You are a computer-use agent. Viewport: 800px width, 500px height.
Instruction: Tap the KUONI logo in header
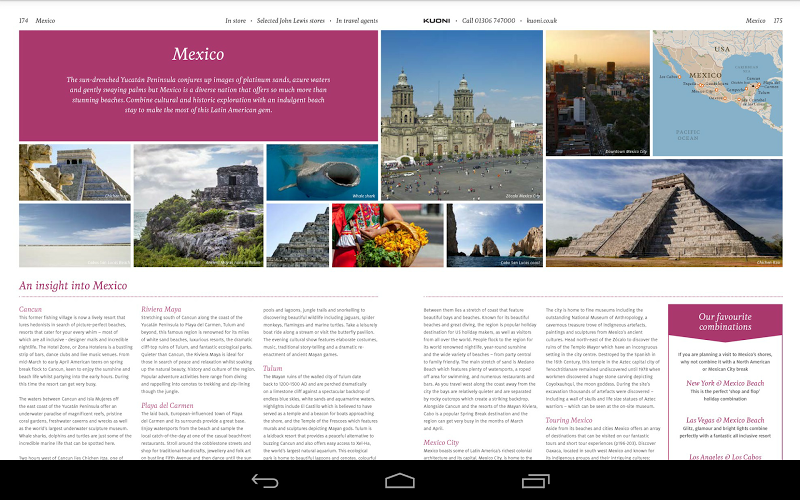(x=436, y=21)
